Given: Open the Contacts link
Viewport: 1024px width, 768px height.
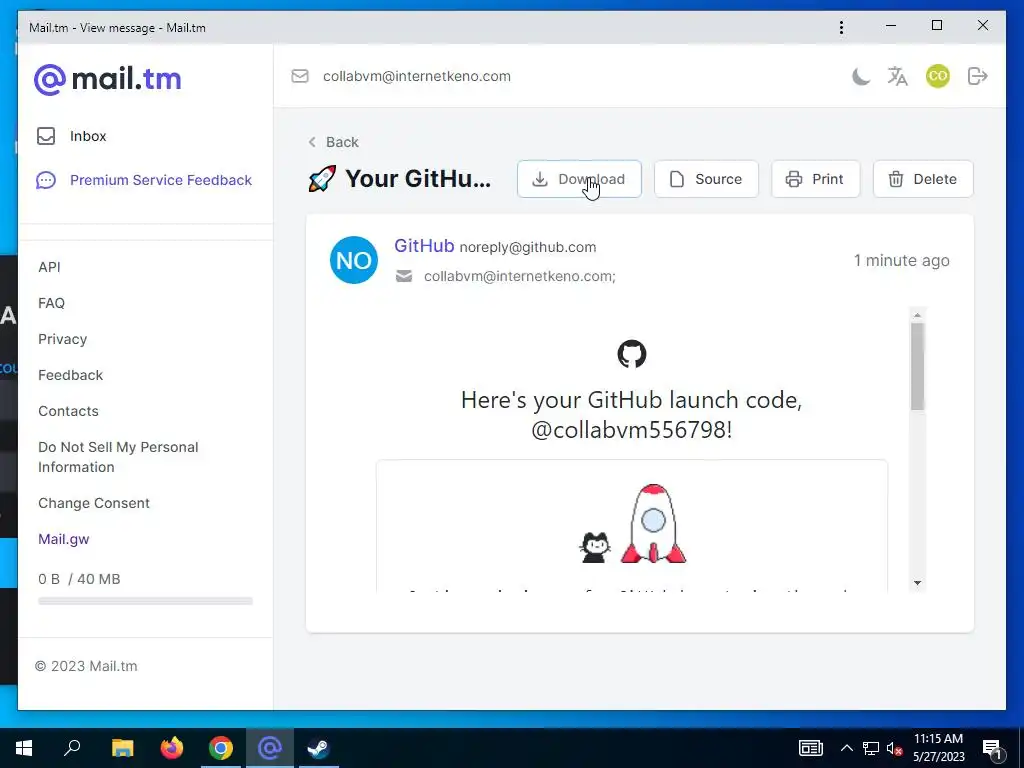Looking at the screenshot, I should coord(68,411).
